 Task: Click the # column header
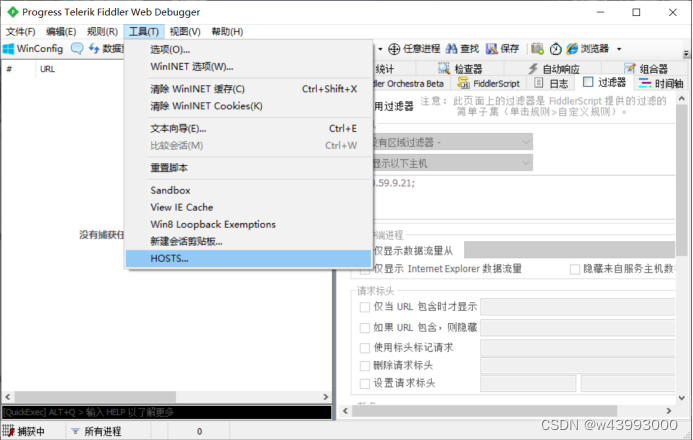coord(9,69)
